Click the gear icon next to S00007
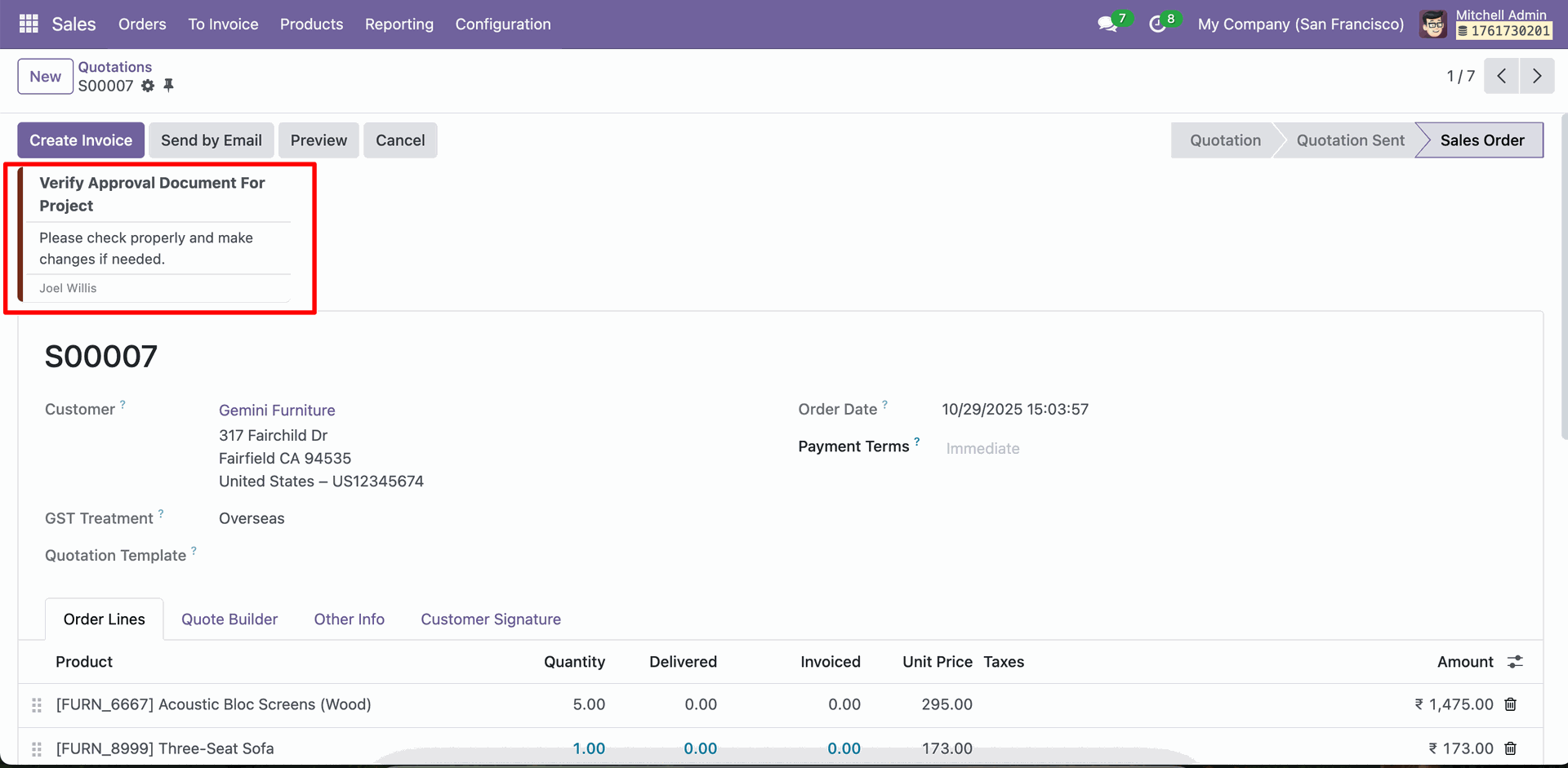Viewport: 1568px width, 768px height. click(x=148, y=86)
